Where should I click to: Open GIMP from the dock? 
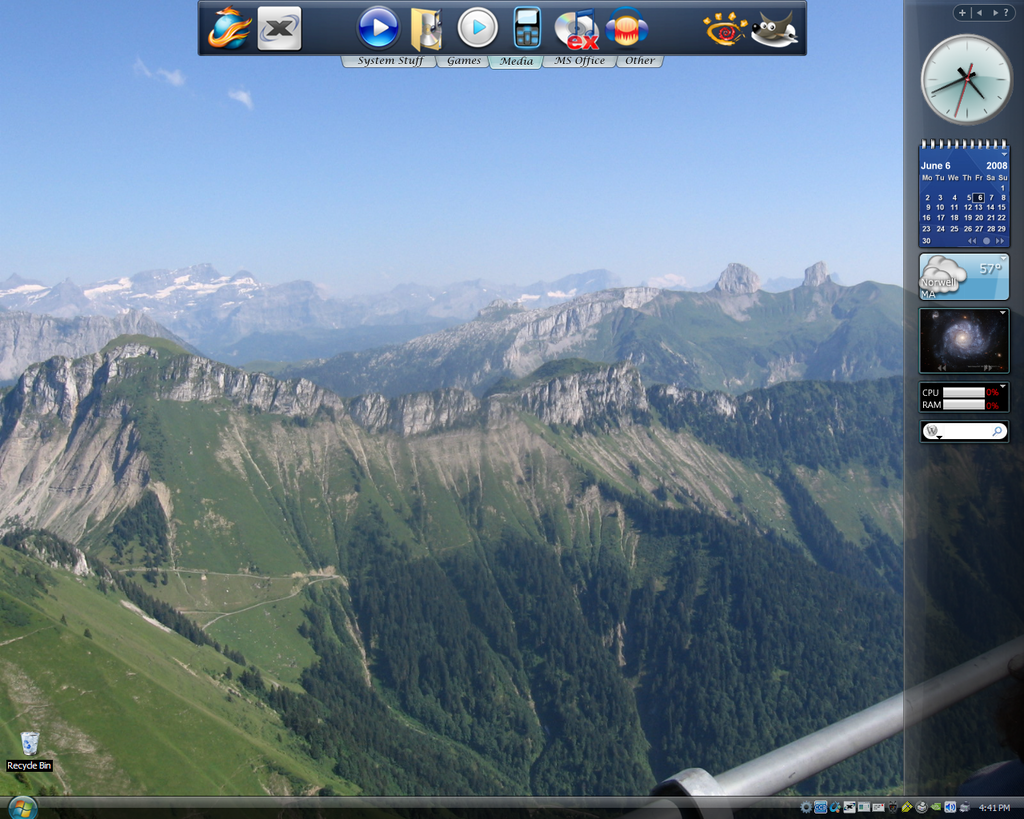[775, 29]
